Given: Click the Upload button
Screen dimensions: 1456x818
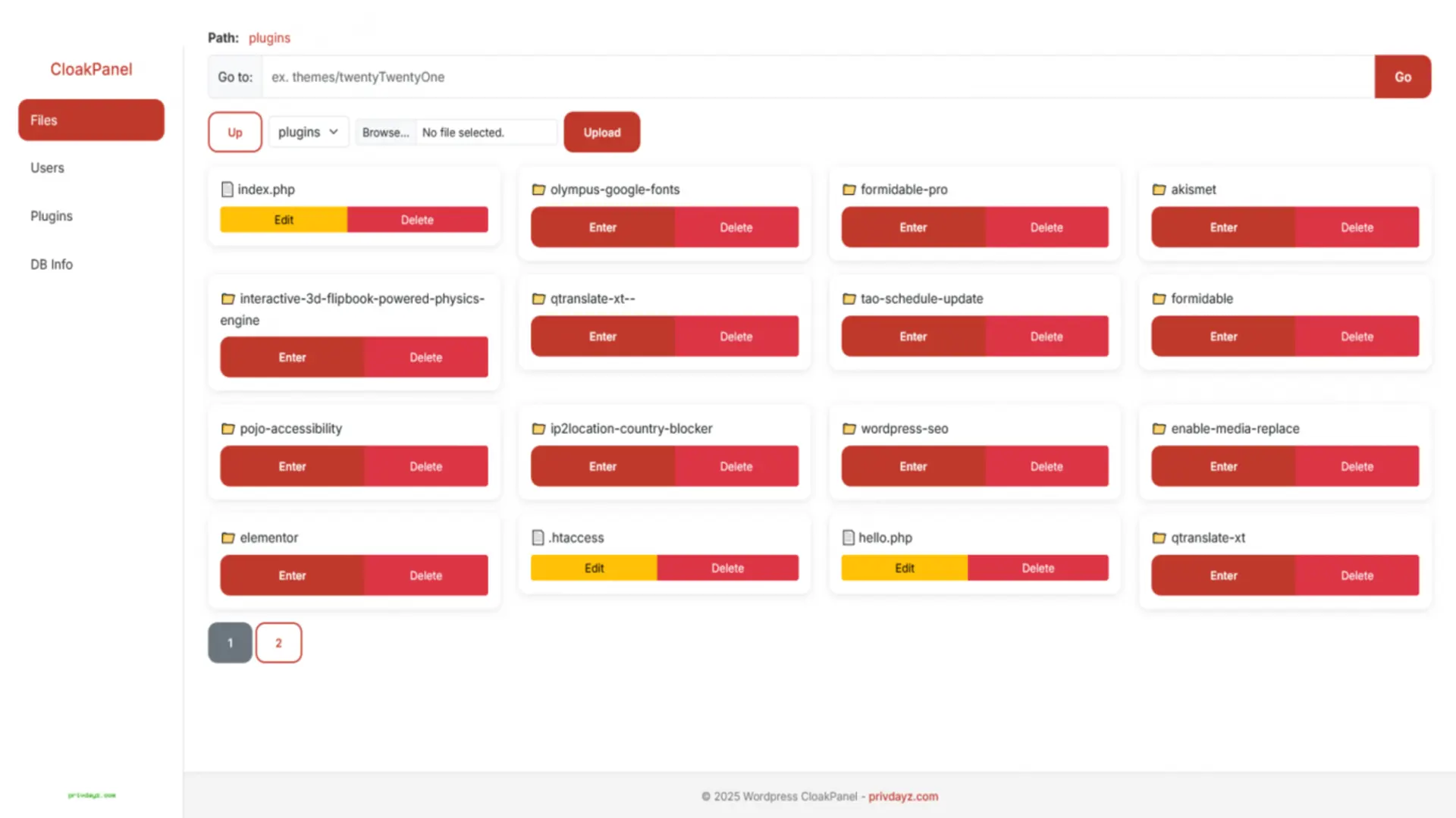Looking at the screenshot, I should tap(601, 132).
